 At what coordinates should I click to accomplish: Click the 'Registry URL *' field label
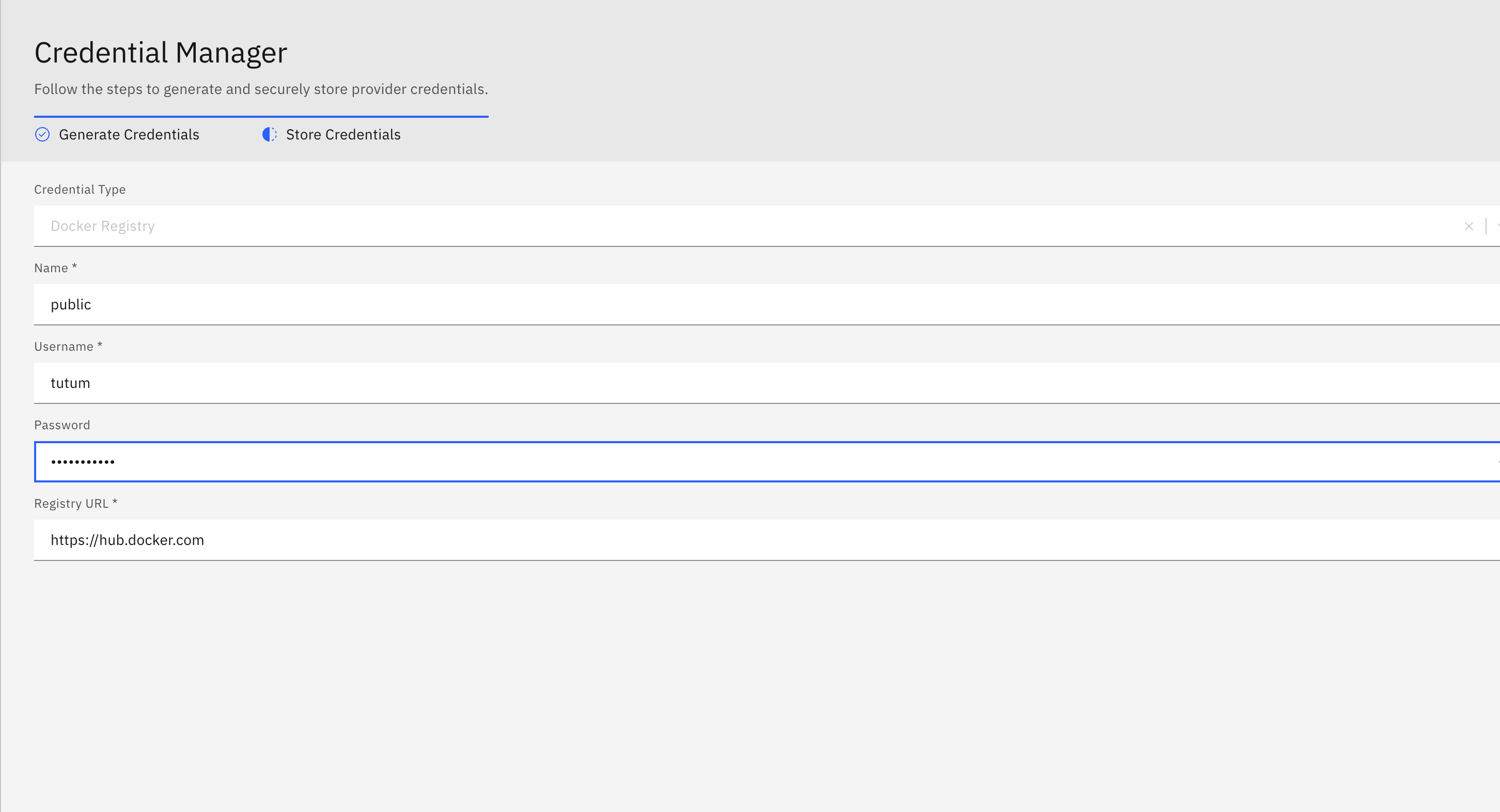[76, 503]
